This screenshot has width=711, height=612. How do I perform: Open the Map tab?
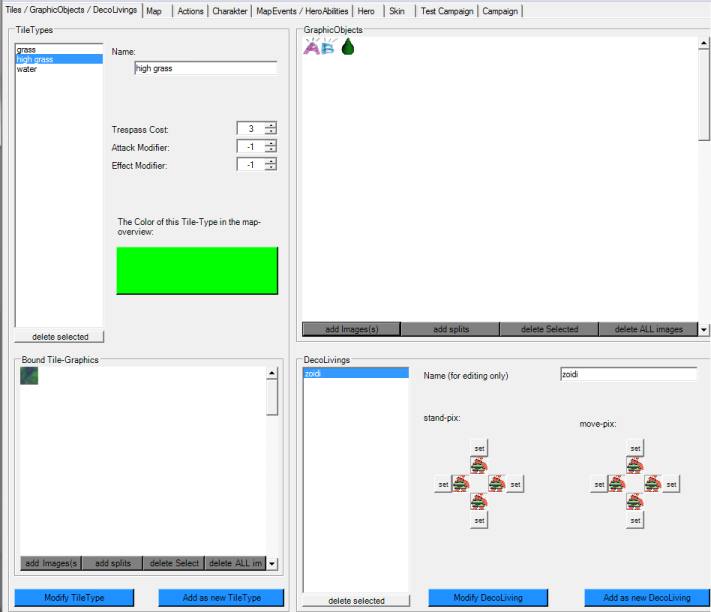(x=154, y=11)
